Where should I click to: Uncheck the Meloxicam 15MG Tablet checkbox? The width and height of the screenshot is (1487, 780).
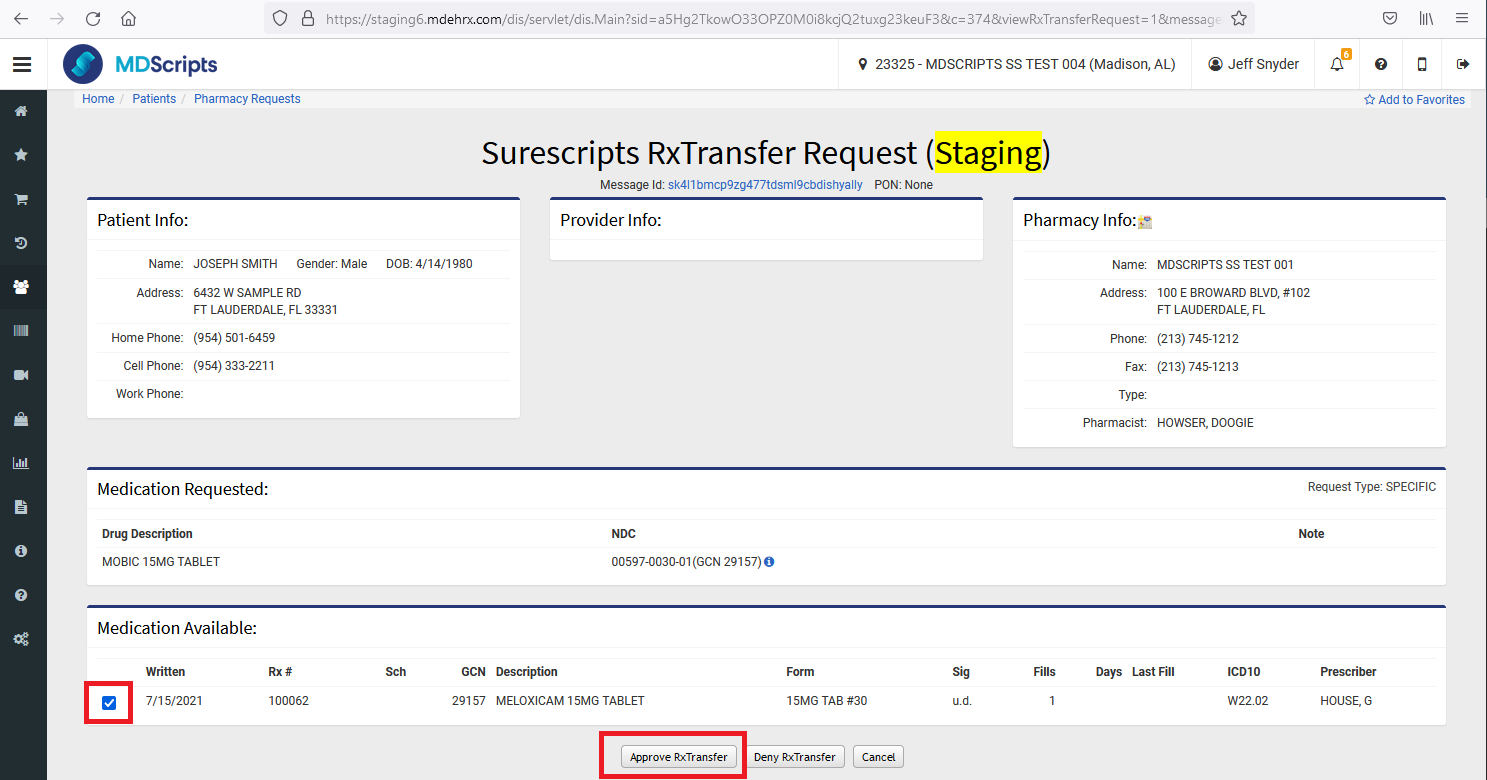tap(109, 703)
